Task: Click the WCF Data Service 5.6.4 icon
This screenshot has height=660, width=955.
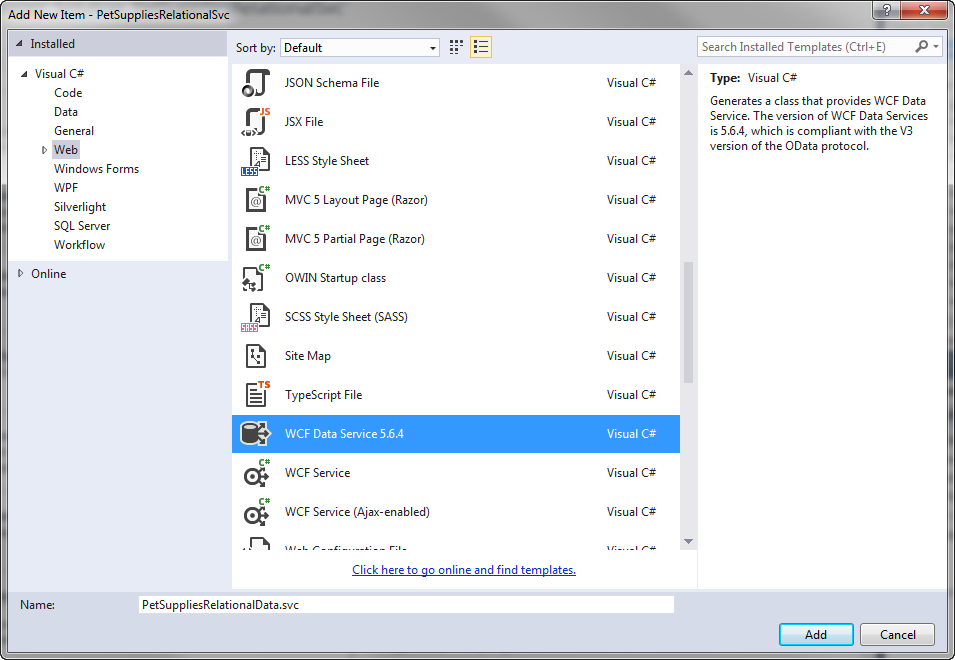Action: 257,434
